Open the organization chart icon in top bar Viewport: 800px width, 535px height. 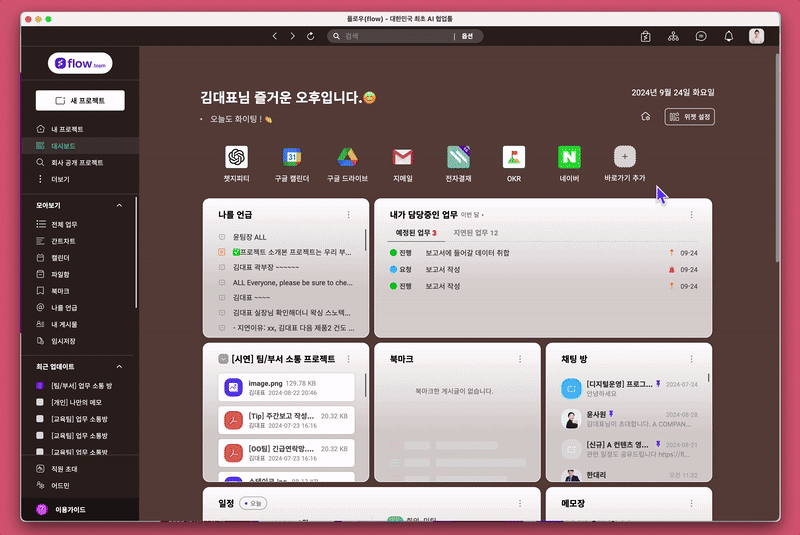(673, 36)
